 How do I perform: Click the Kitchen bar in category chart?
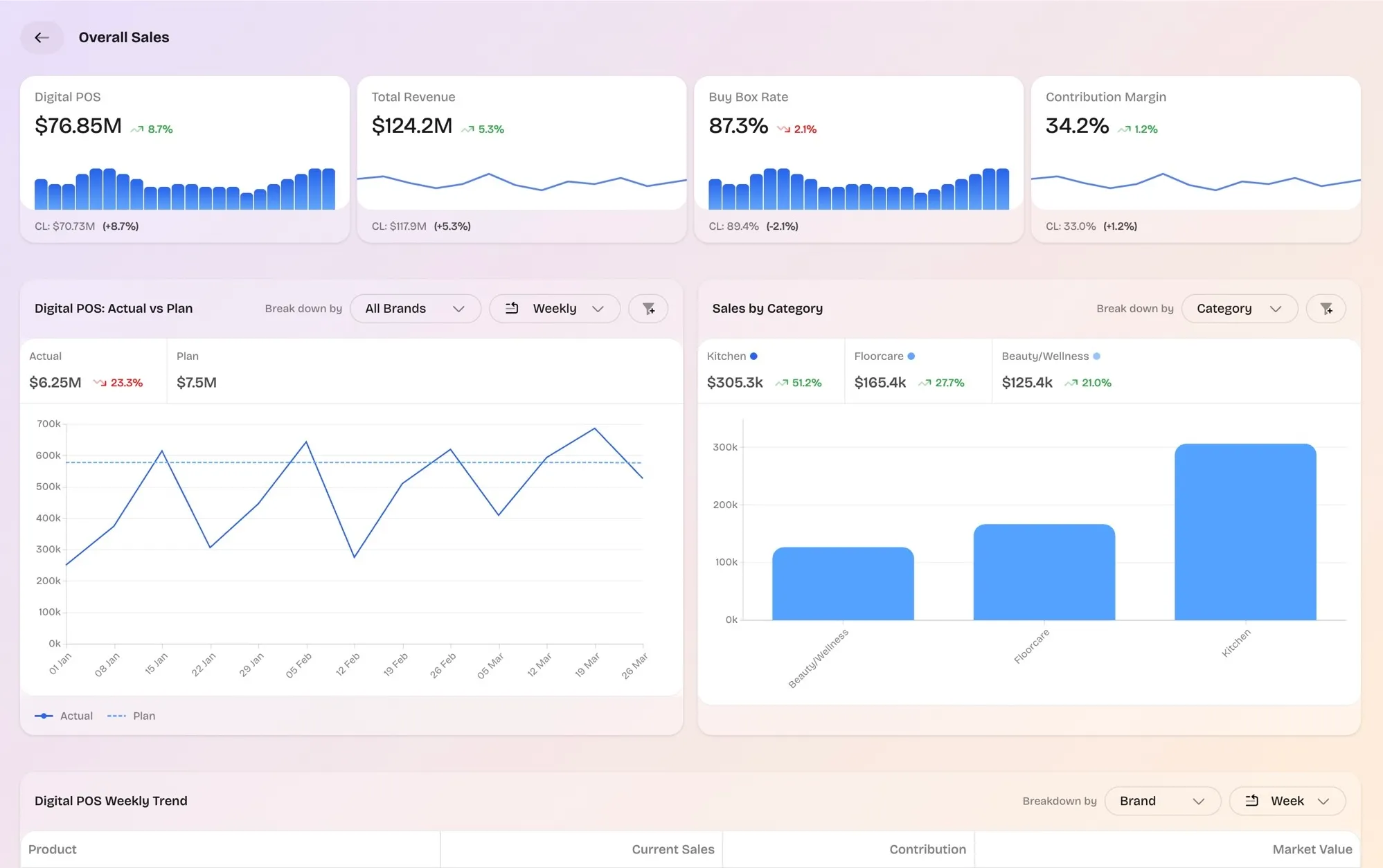pyautogui.click(x=1245, y=532)
